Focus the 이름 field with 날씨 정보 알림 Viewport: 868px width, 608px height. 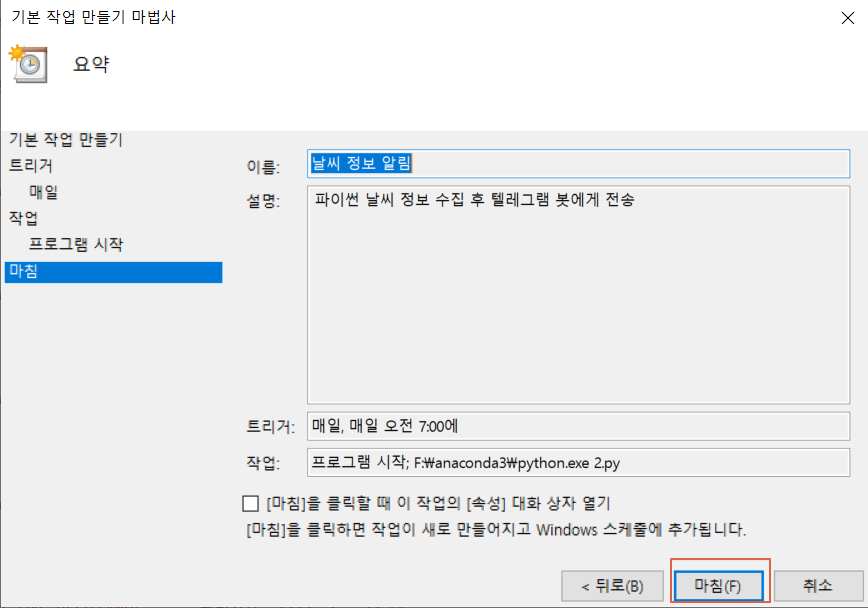(x=578, y=163)
